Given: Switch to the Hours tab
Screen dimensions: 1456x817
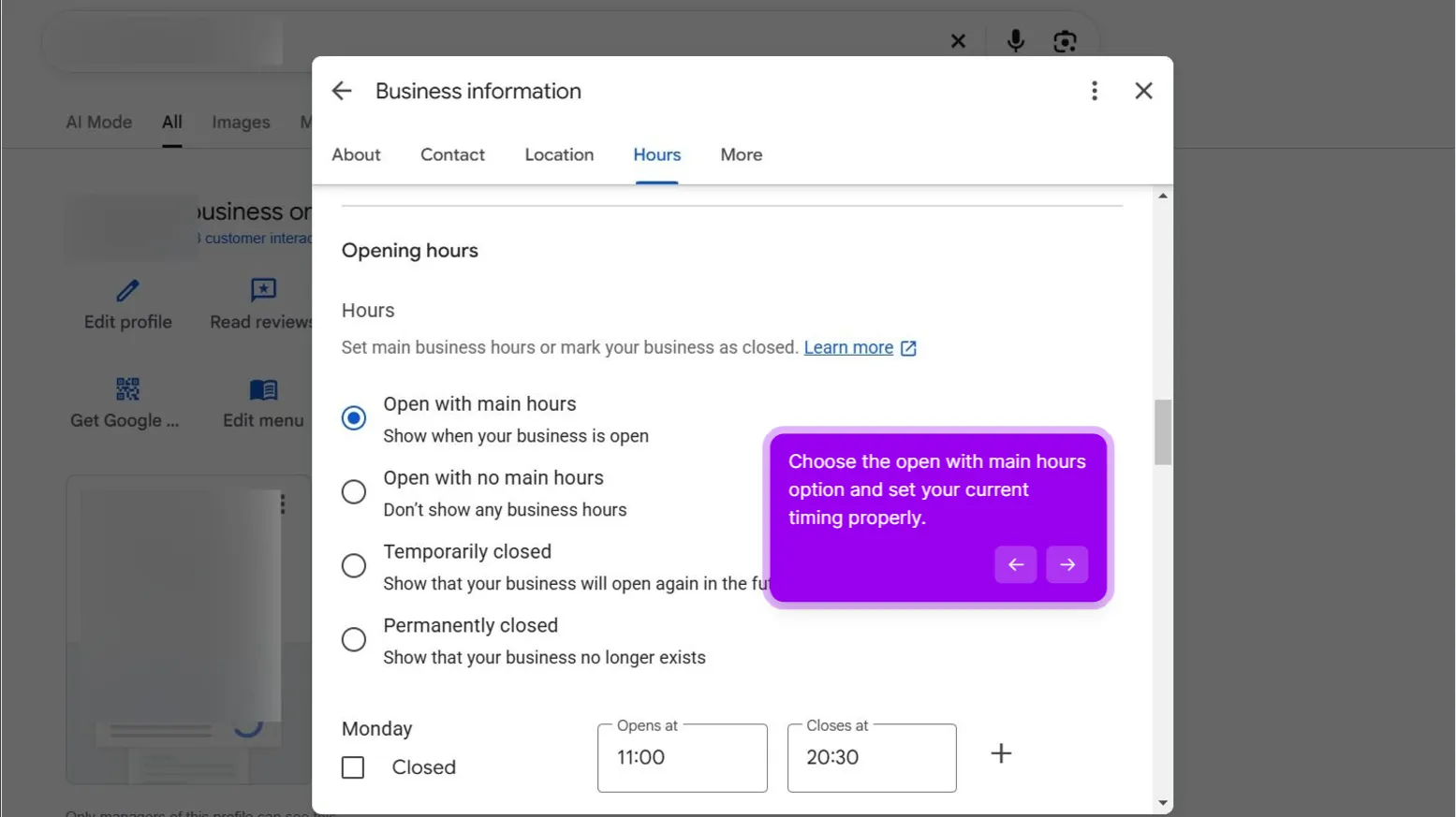Looking at the screenshot, I should point(656,155).
